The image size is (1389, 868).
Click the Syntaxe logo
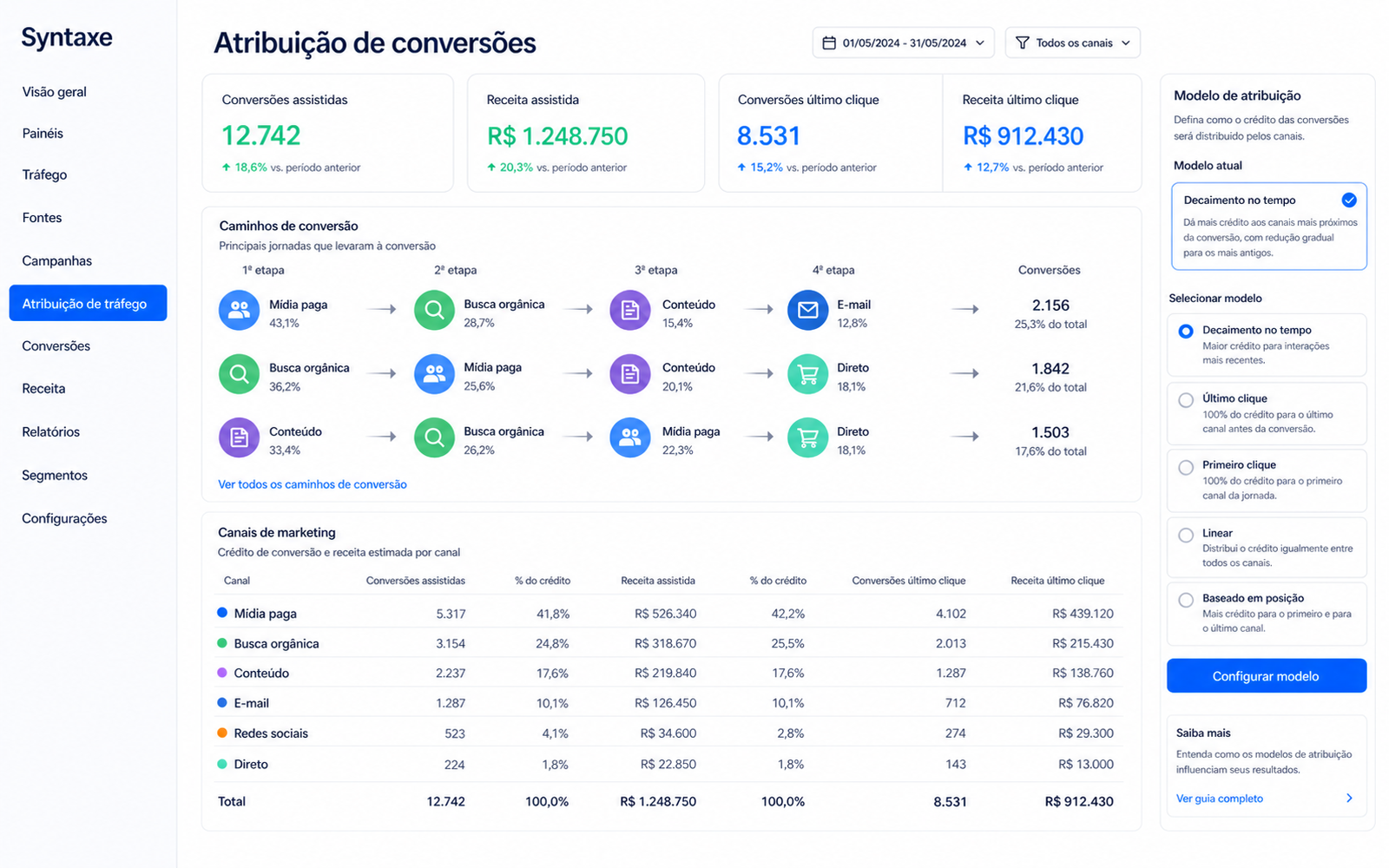pyautogui.click(x=67, y=37)
